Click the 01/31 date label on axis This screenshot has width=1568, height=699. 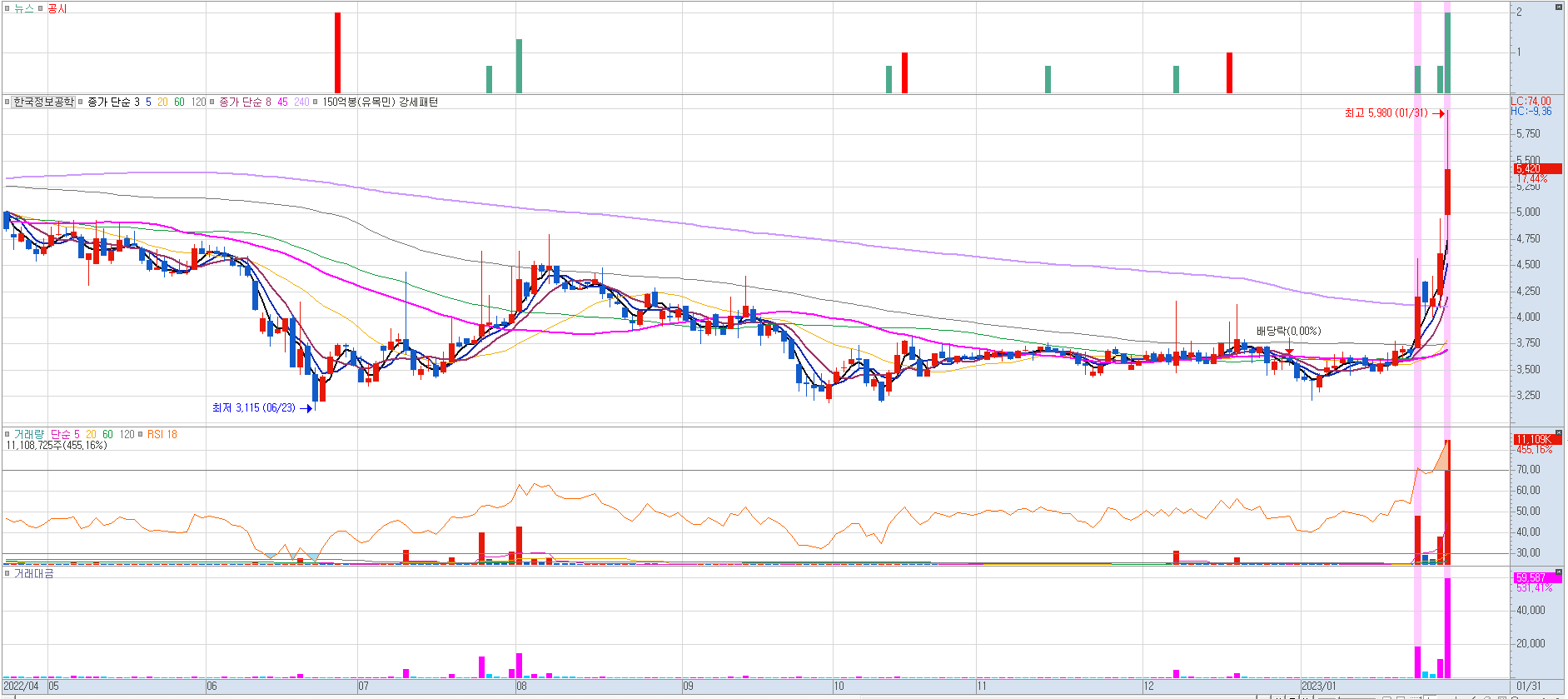1530,687
